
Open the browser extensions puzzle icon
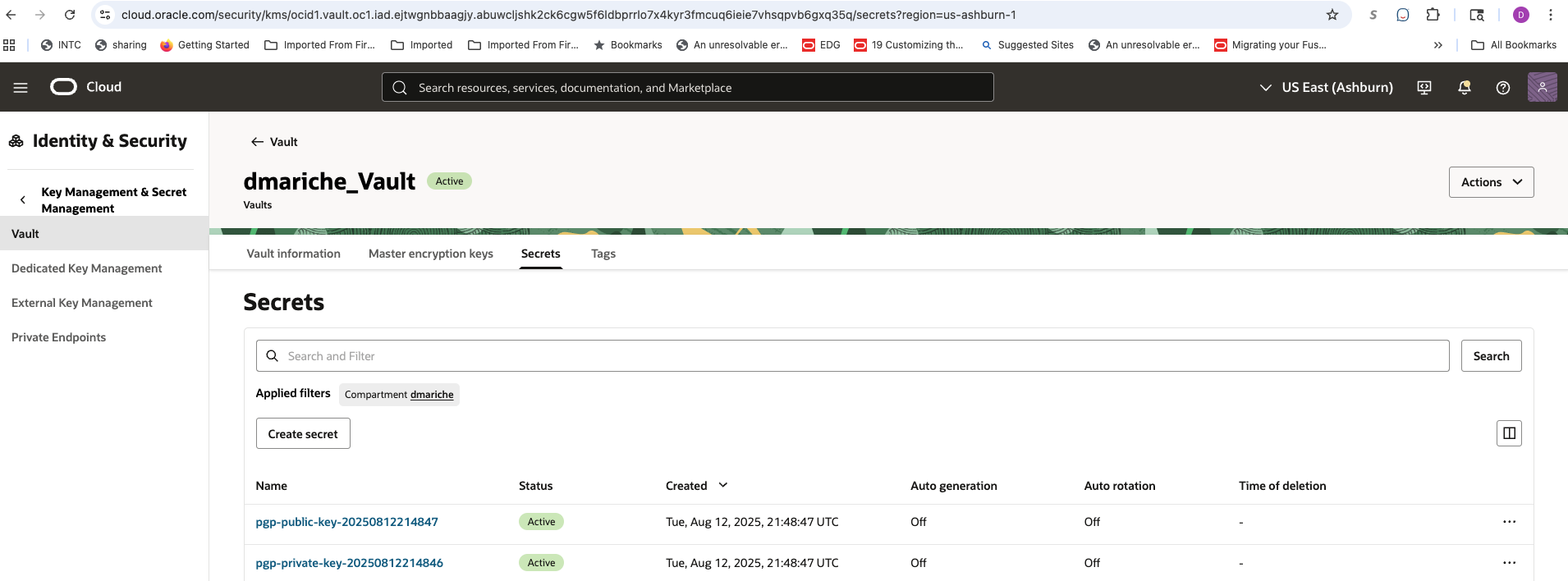pos(1433,15)
